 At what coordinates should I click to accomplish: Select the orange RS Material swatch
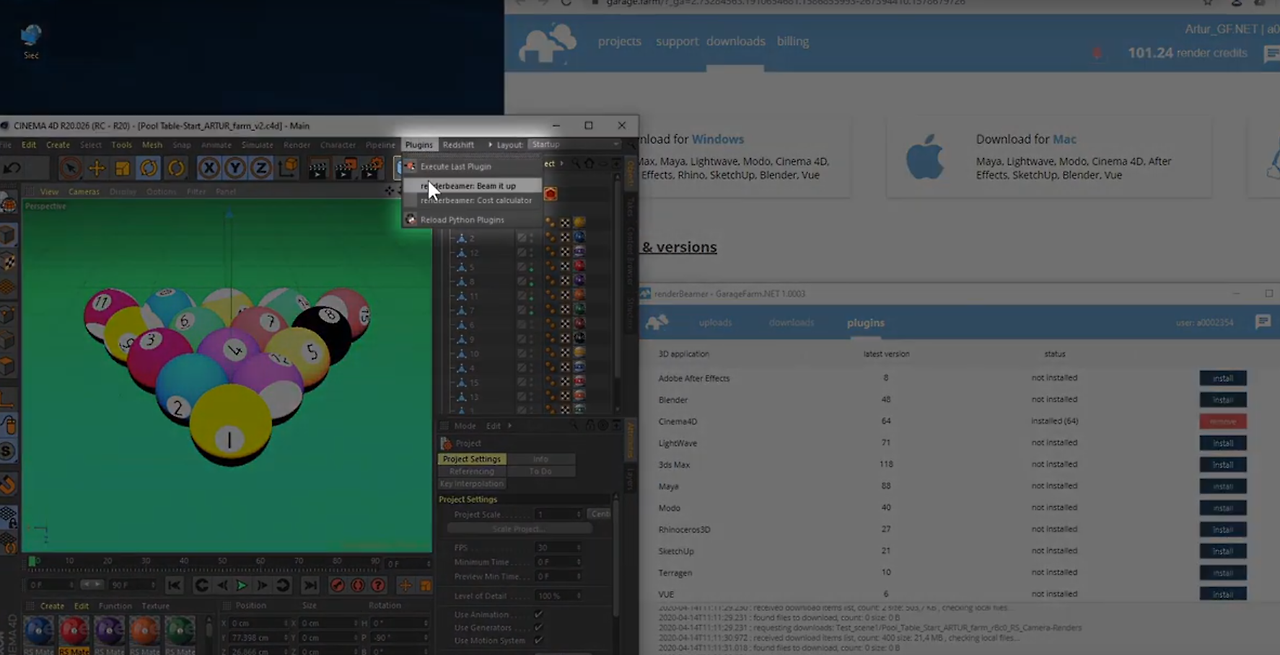[x=144, y=631]
